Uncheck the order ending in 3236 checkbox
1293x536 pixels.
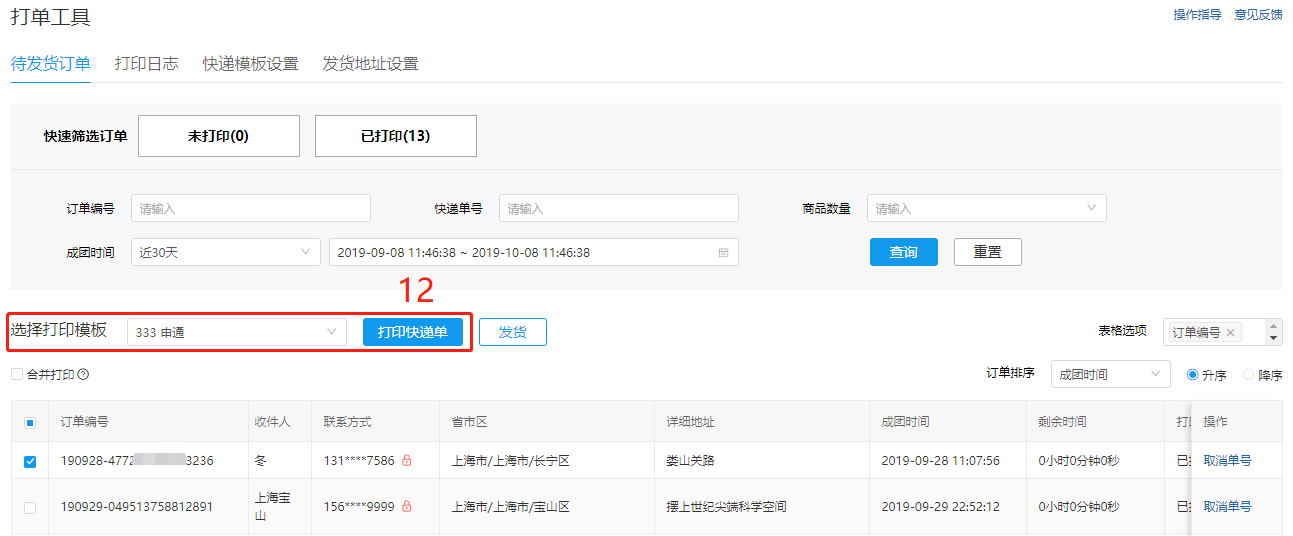(x=30, y=461)
